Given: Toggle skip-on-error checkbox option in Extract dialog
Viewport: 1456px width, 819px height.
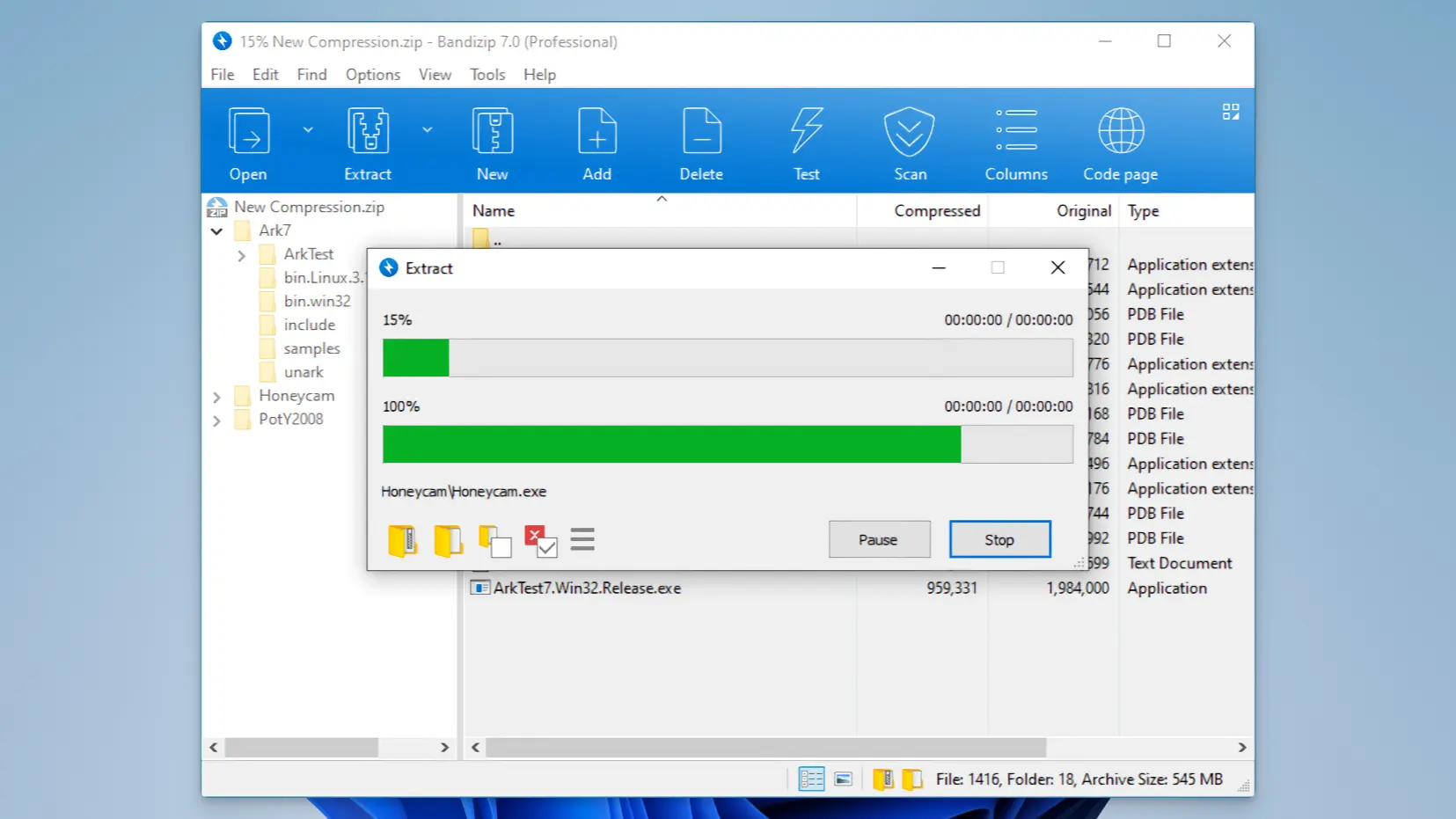Looking at the screenshot, I should [542, 539].
